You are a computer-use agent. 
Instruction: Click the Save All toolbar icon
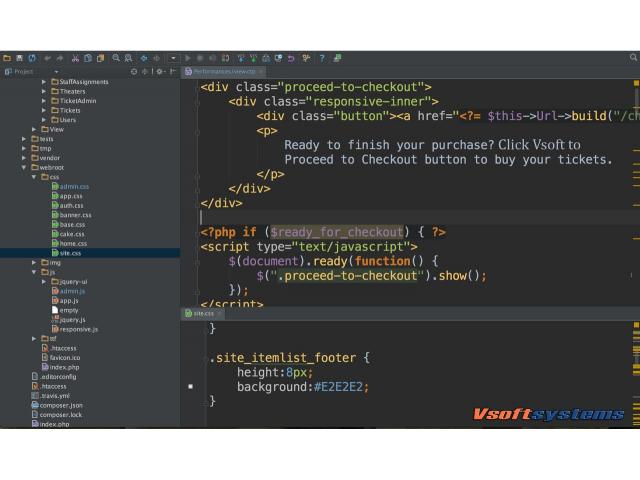click(x=19, y=59)
